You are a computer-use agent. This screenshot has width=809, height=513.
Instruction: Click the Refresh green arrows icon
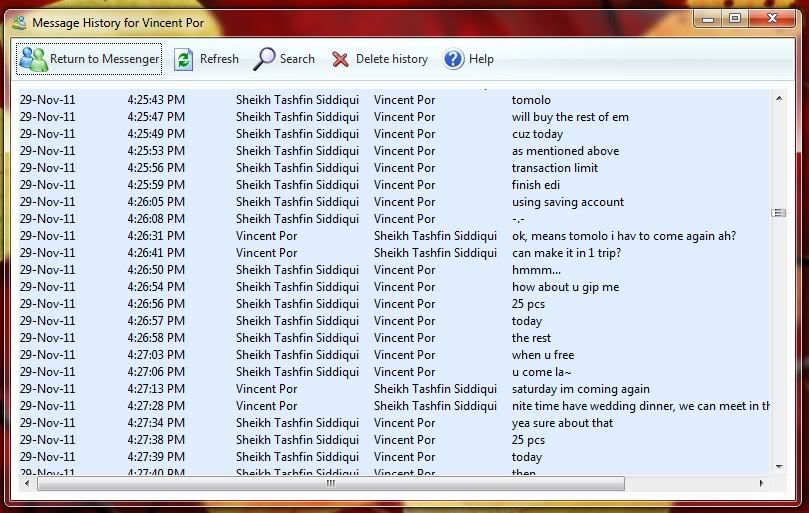[x=183, y=59]
